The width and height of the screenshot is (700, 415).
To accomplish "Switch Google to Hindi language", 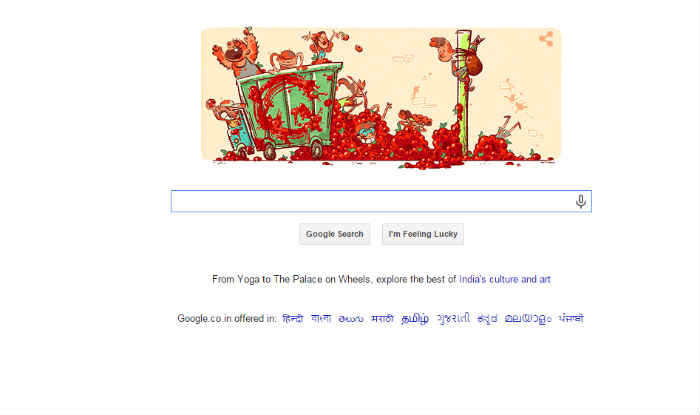I will click(x=293, y=319).
